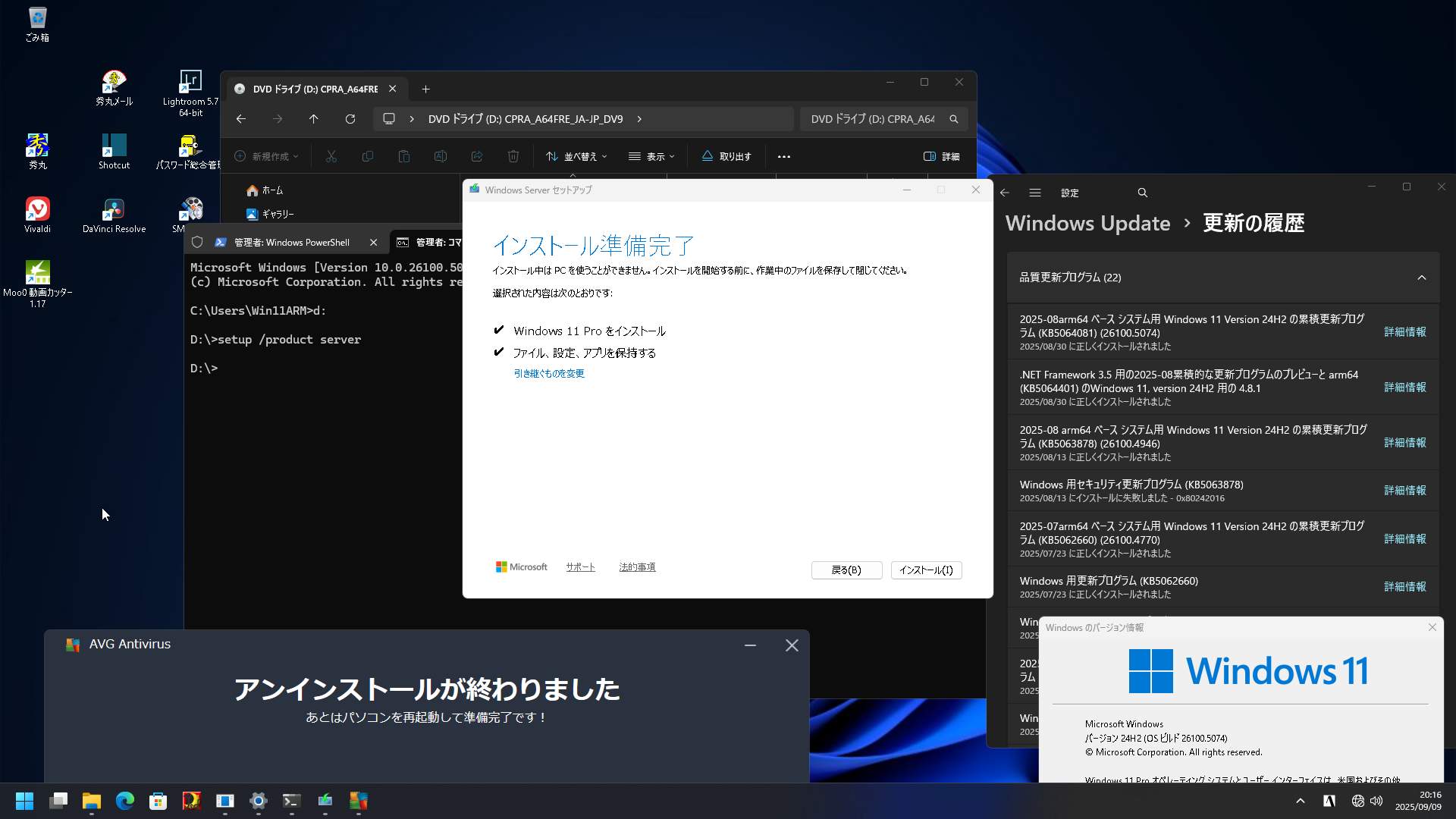Image resolution: width=1456 pixels, height=819 pixels.
Task: Open the Moo0 動画カッター desktop icon
Action: click(37, 284)
